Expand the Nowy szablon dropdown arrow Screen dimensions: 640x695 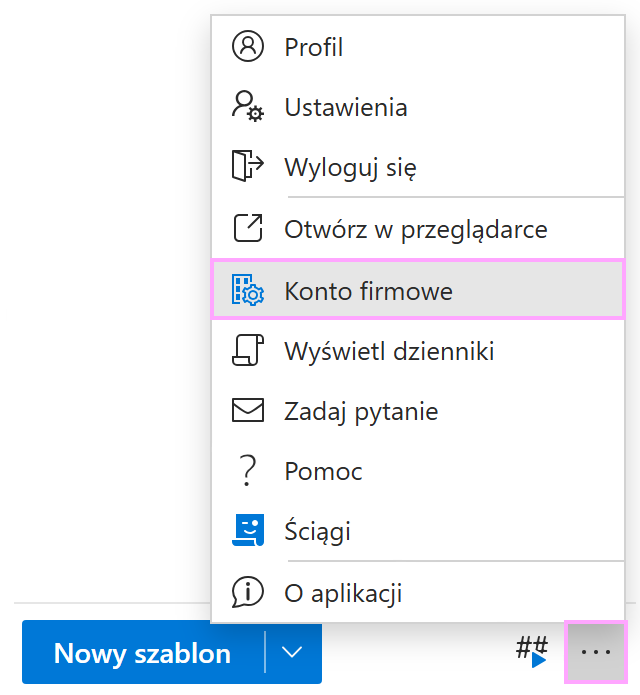coord(292,652)
